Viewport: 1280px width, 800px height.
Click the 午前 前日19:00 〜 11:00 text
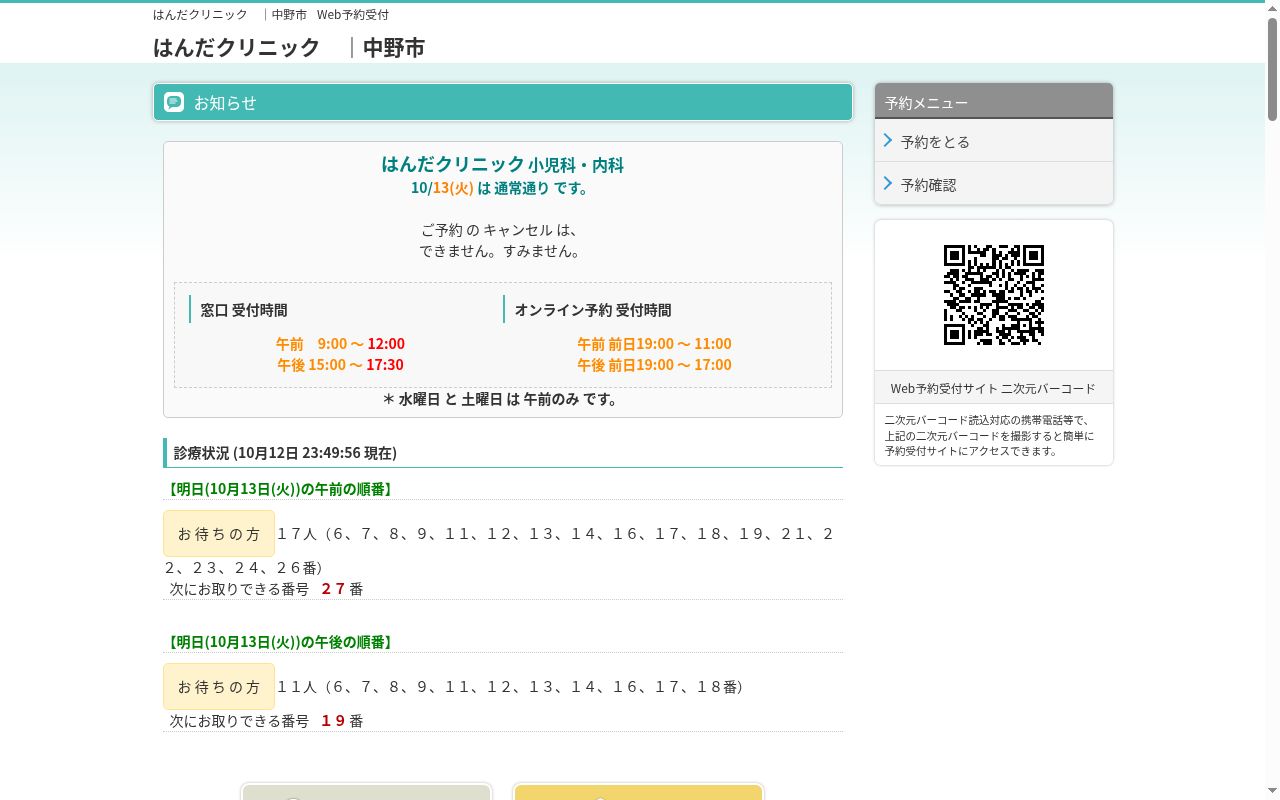[654, 343]
